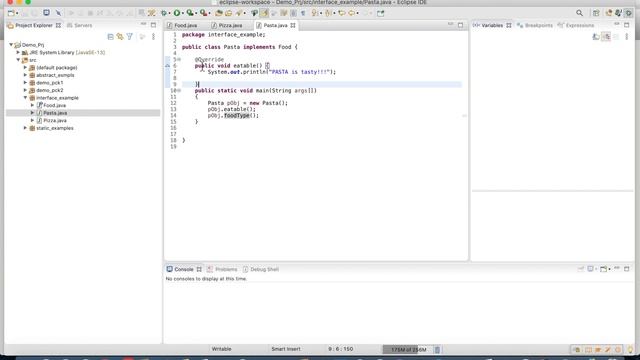The image size is (640, 360).
Task: Expand the abstract_exmple package arrow
Action: tap(25, 75)
